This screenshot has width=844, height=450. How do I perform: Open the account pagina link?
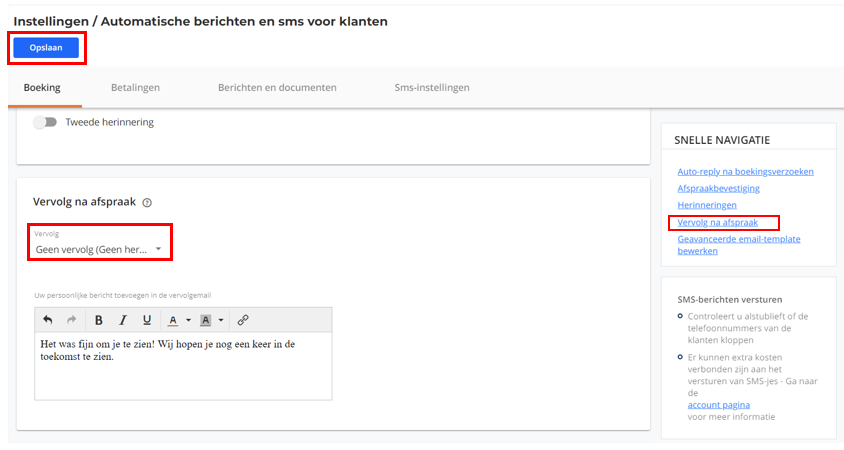click(x=719, y=405)
